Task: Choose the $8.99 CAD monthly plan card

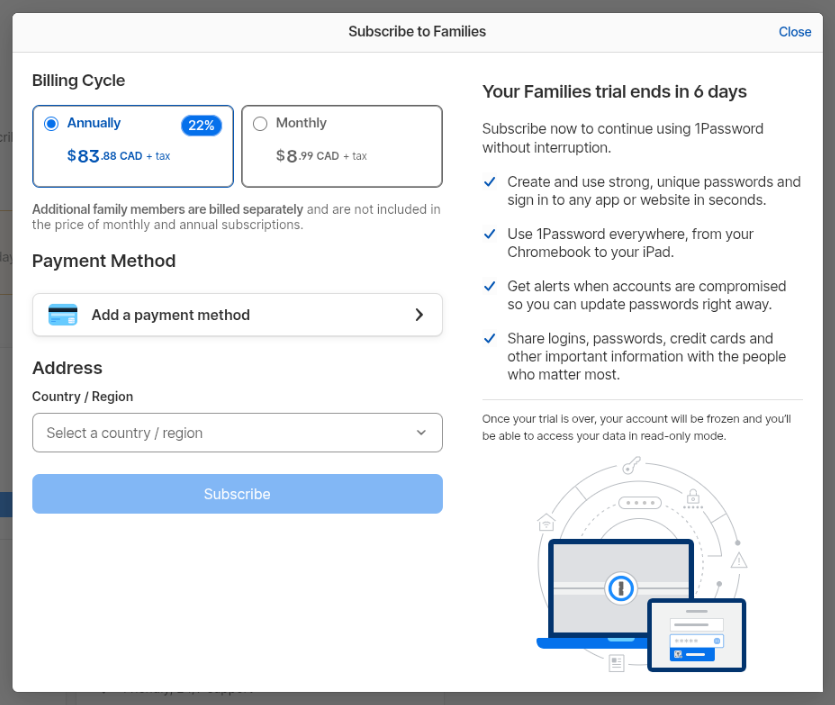Action: [x=341, y=146]
